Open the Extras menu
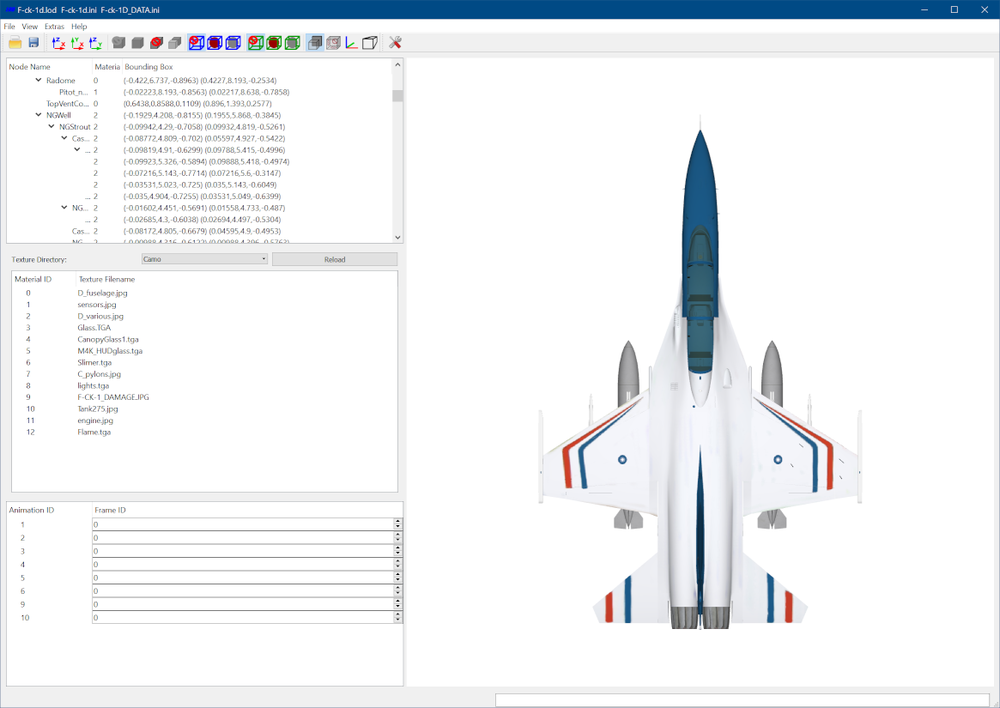1000x708 pixels. [54, 26]
